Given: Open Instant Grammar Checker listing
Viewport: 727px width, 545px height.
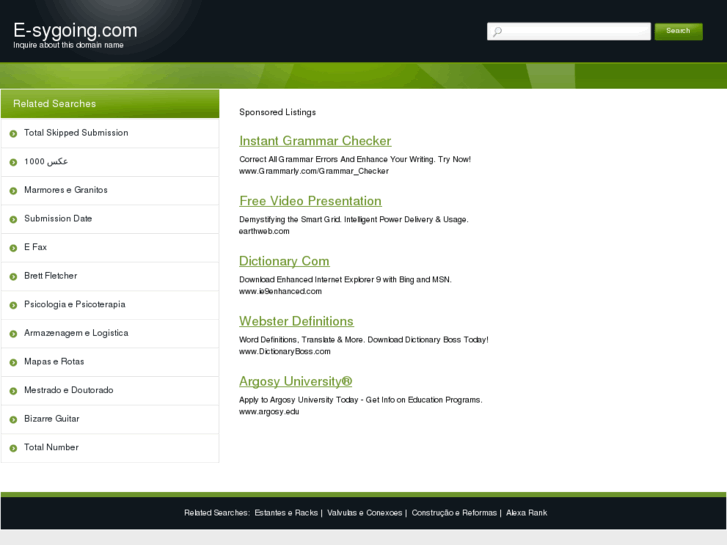Looking at the screenshot, I should [315, 141].
